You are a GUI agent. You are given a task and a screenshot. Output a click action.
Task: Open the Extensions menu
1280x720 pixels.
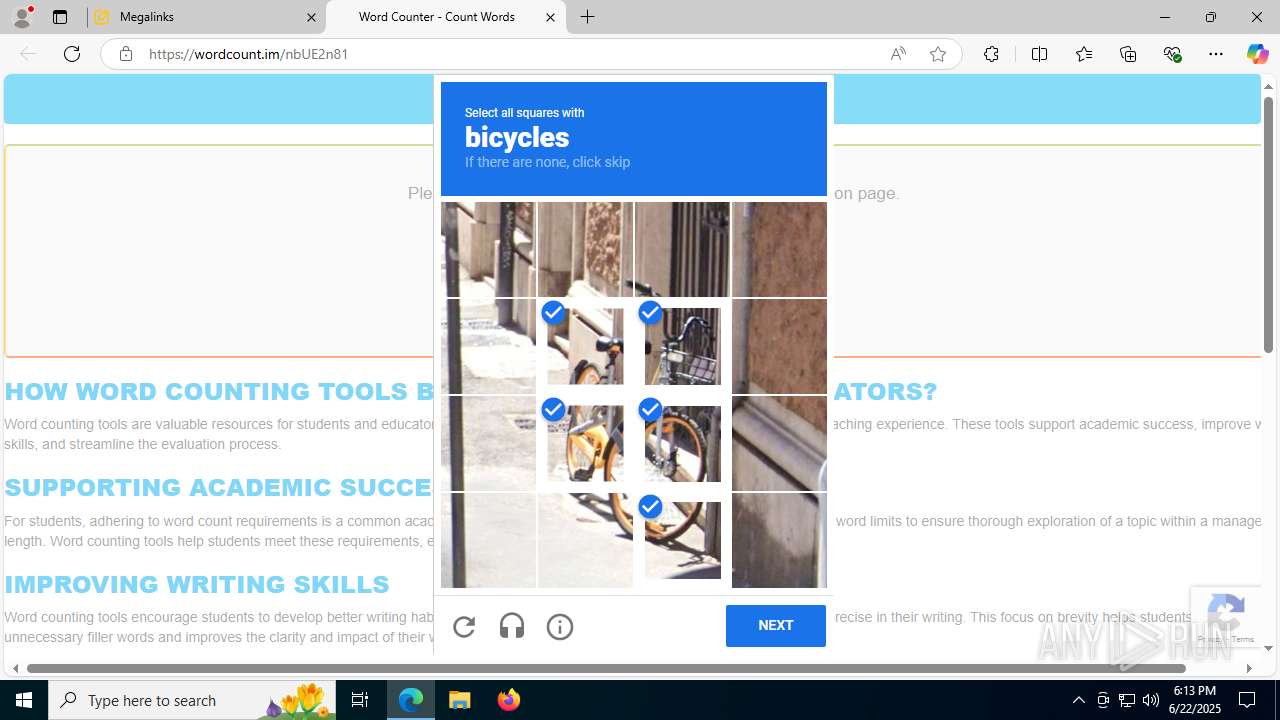991,54
